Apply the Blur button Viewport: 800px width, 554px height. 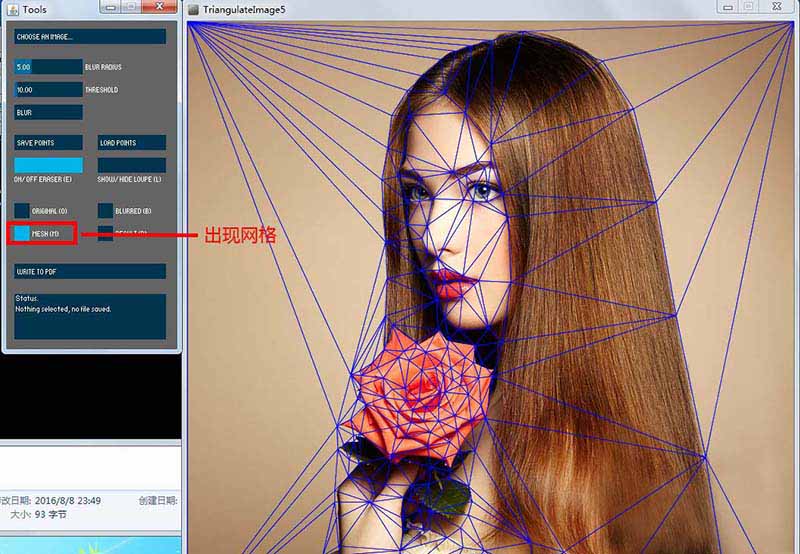(x=48, y=112)
